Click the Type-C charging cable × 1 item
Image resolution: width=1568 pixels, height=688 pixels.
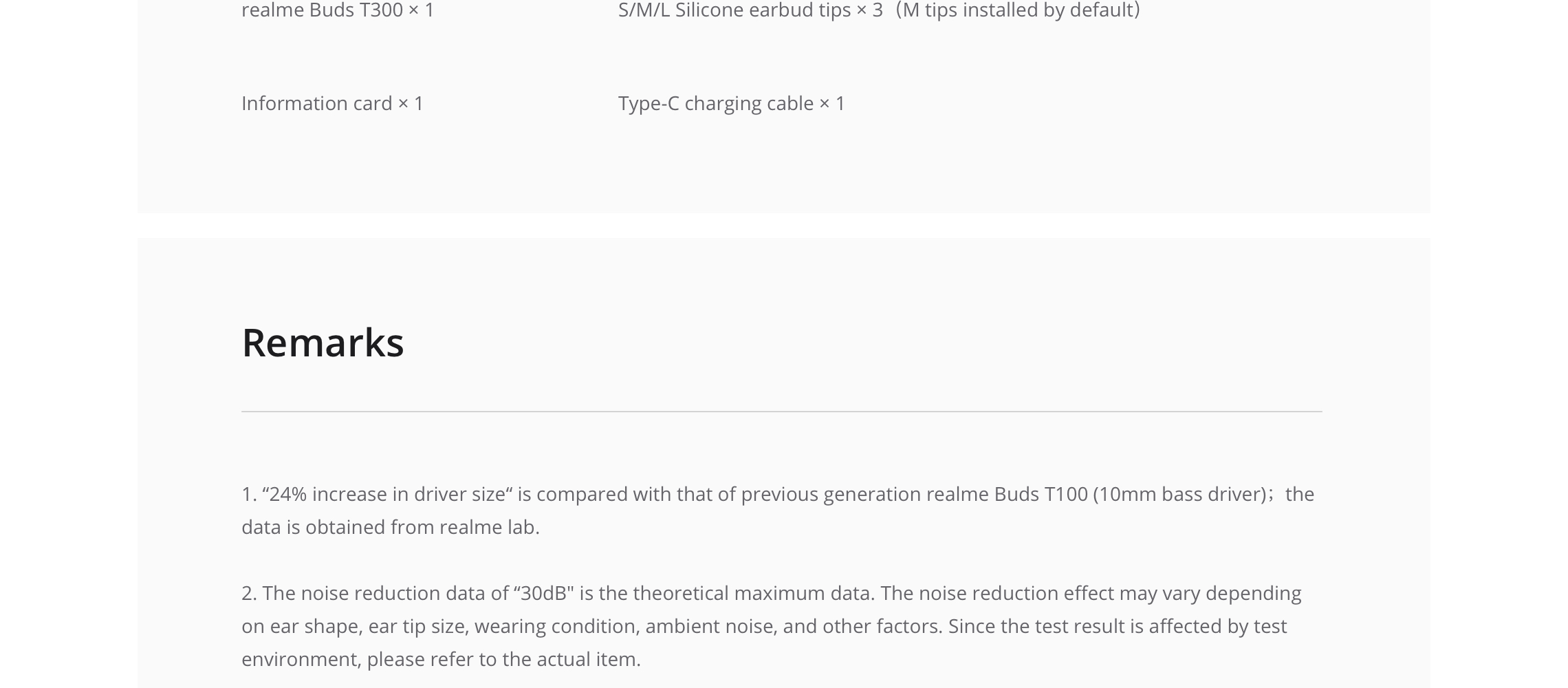point(731,103)
